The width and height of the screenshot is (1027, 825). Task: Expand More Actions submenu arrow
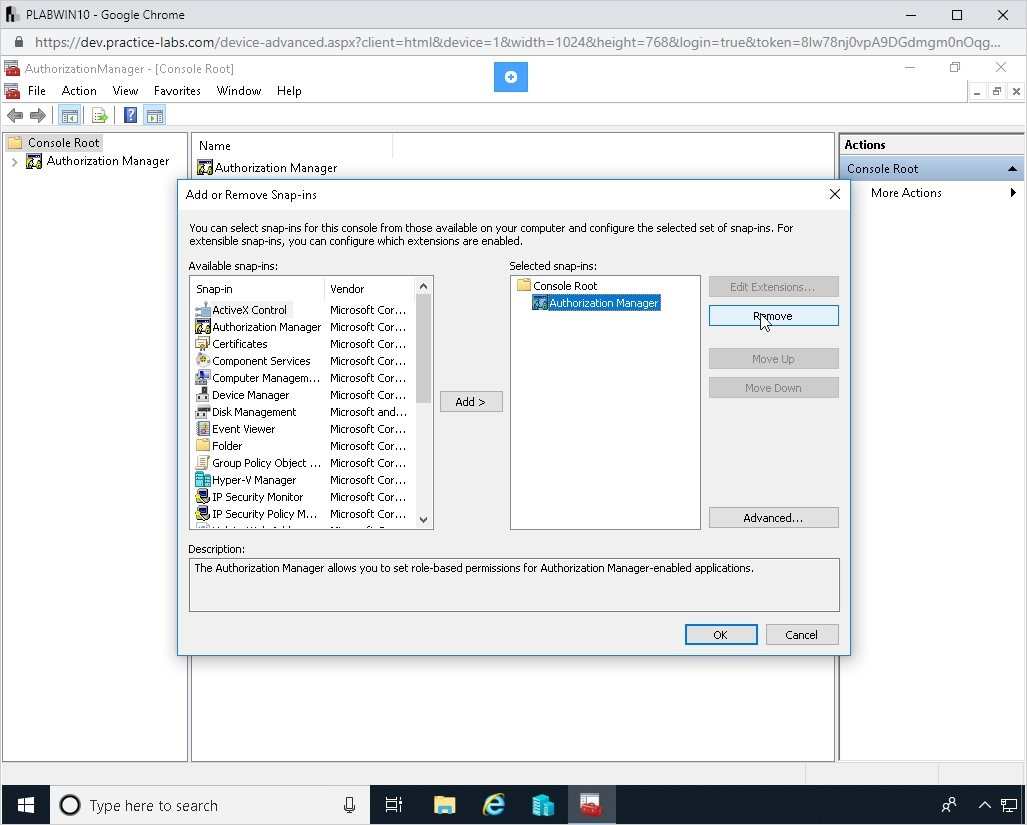coord(1013,192)
